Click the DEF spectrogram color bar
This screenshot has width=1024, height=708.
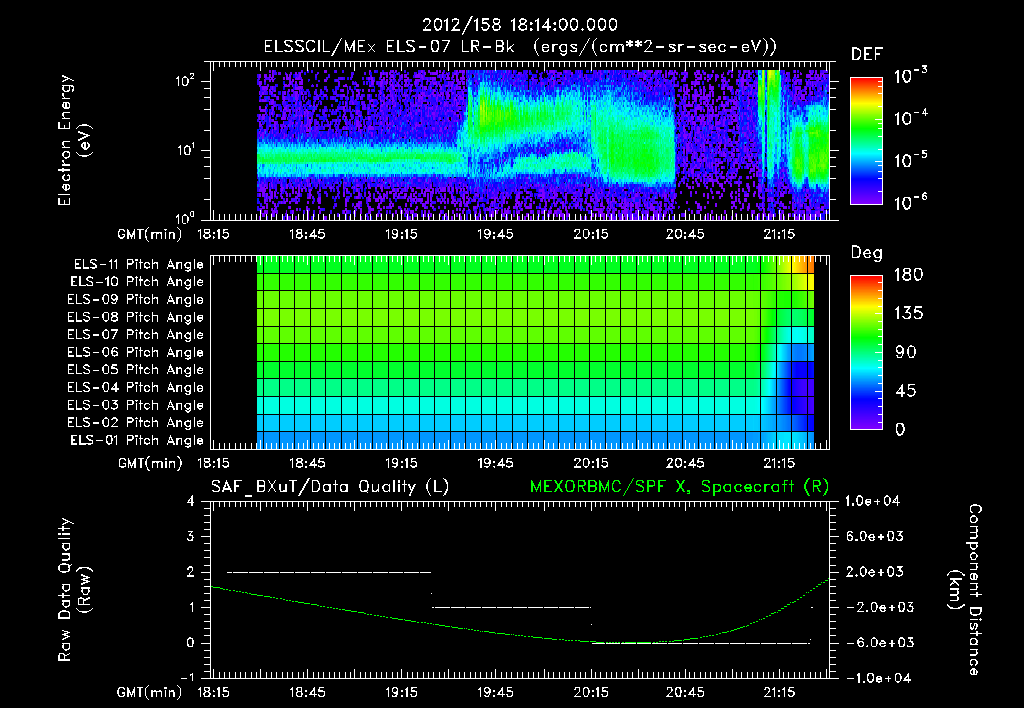pos(866,141)
